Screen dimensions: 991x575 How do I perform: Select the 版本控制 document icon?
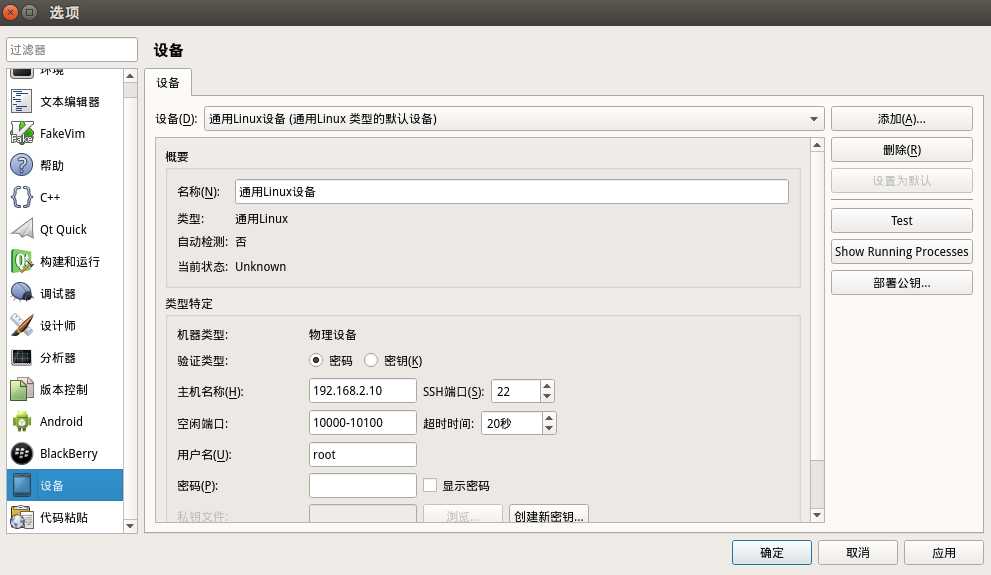pyautogui.click(x=21, y=389)
